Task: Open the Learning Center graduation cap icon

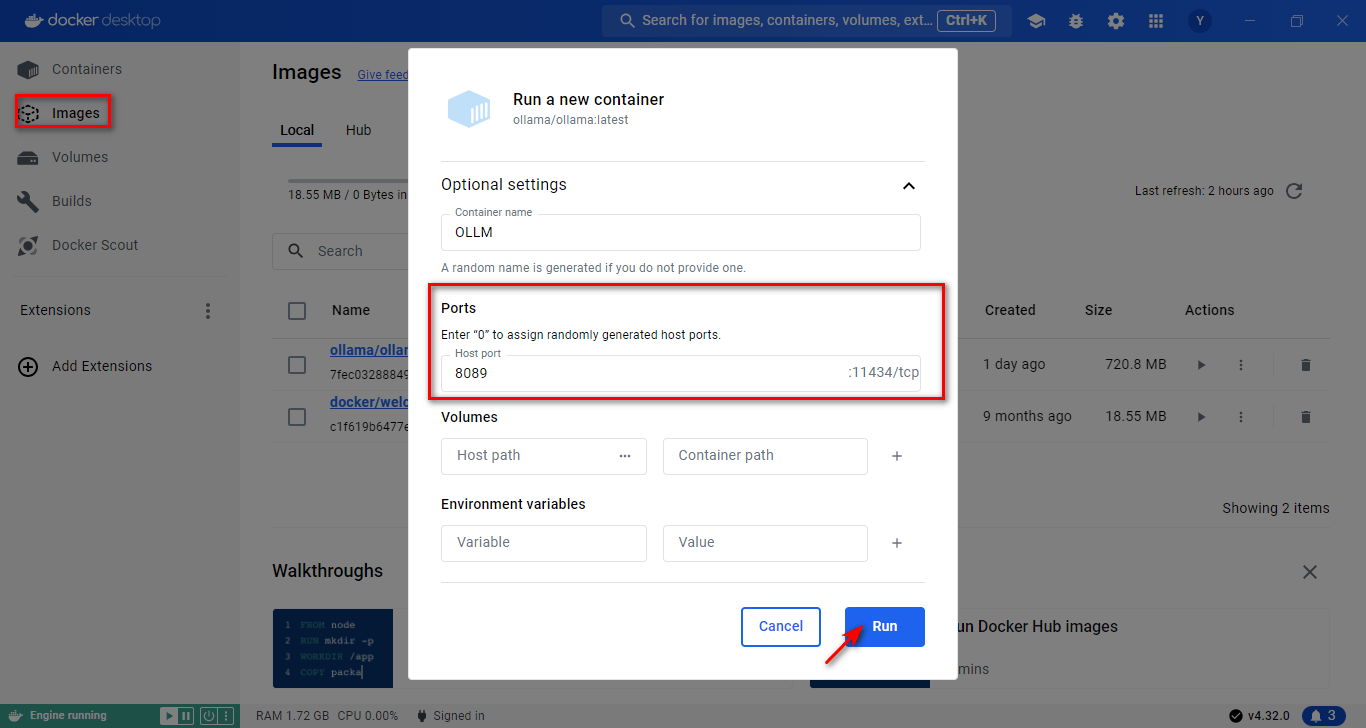Action: [1036, 21]
